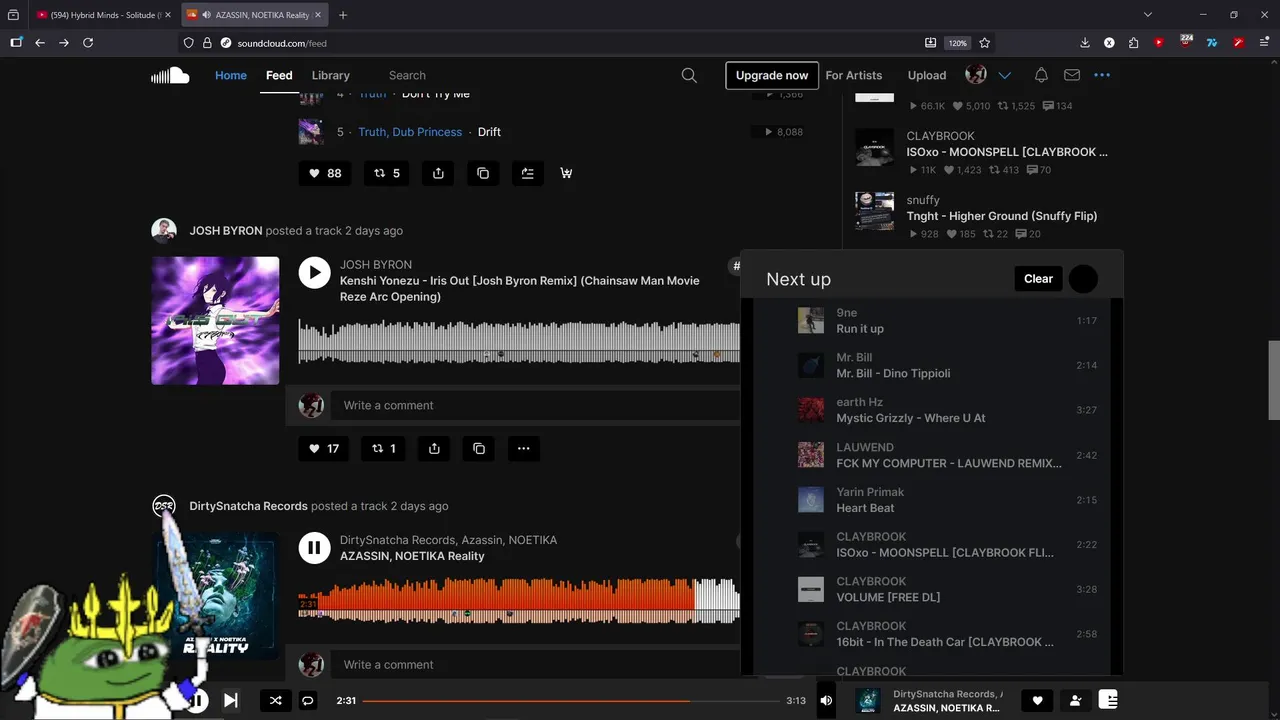The image size is (1280, 720).
Task: Copy link of the Truth playlist
Action: (483, 173)
